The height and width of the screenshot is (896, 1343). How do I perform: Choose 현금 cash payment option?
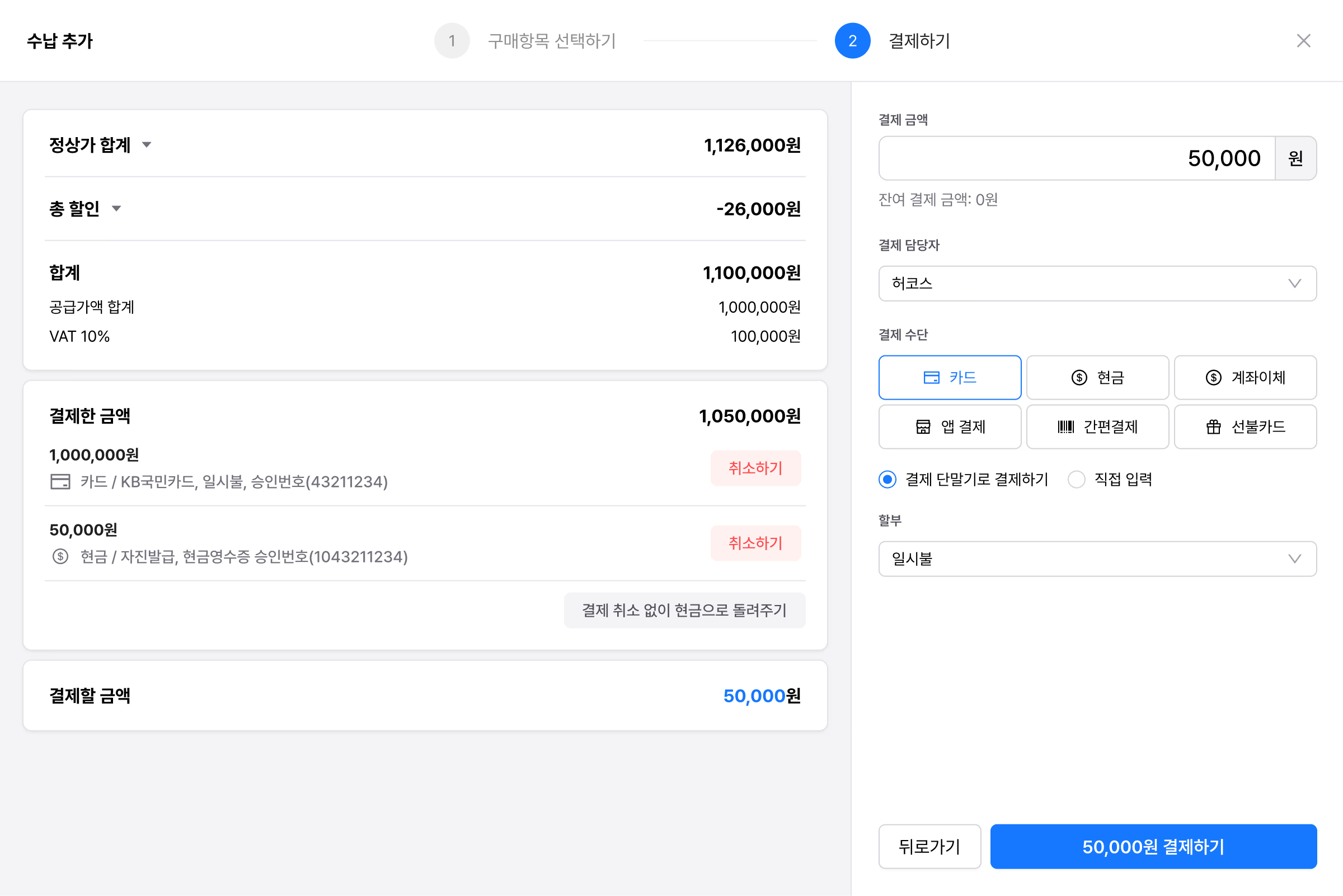(1097, 378)
